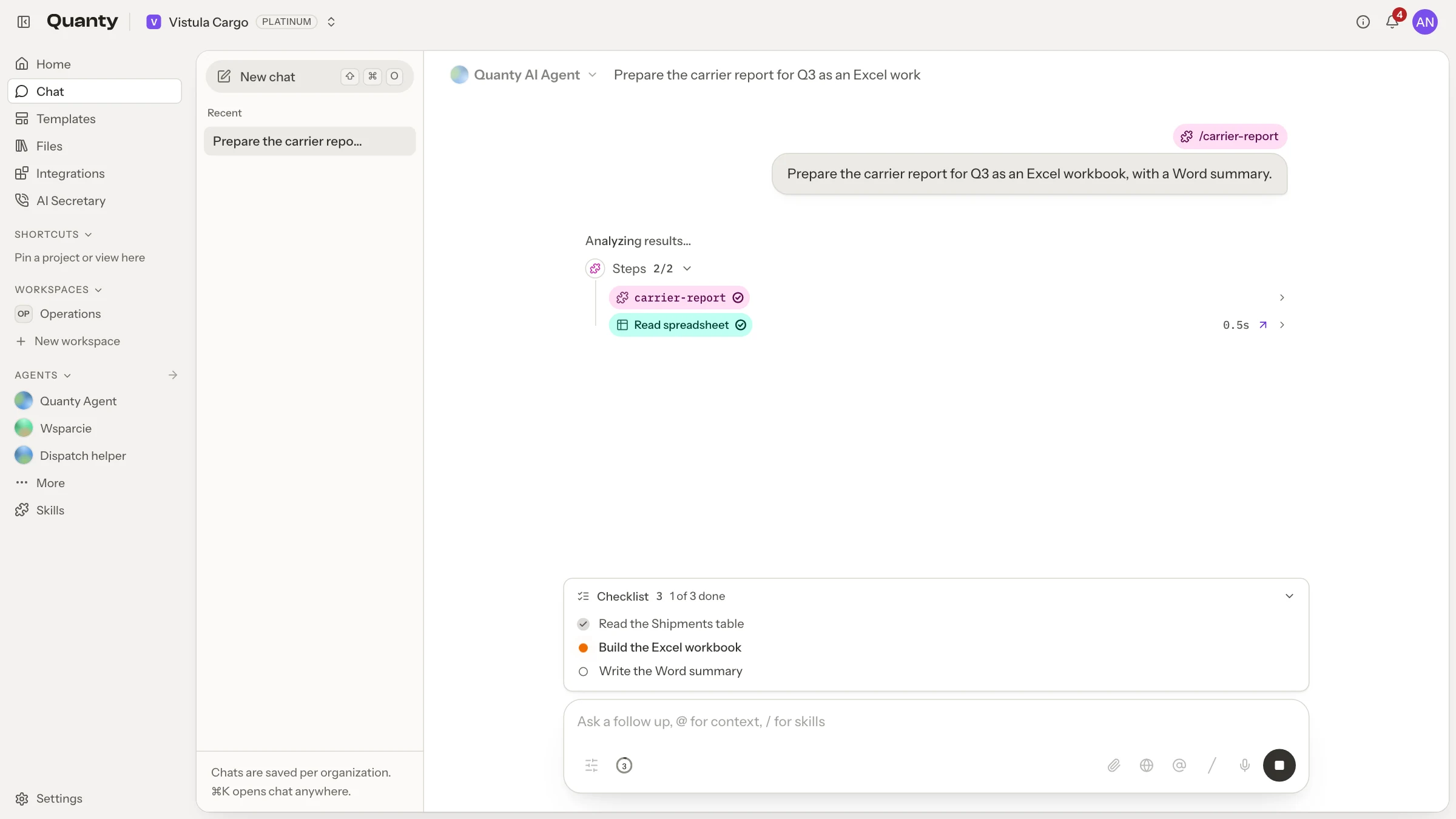Collapse the sidebar panel icon
Image resolution: width=1456 pixels, height=819 pixels.
(x=24, y=22)
